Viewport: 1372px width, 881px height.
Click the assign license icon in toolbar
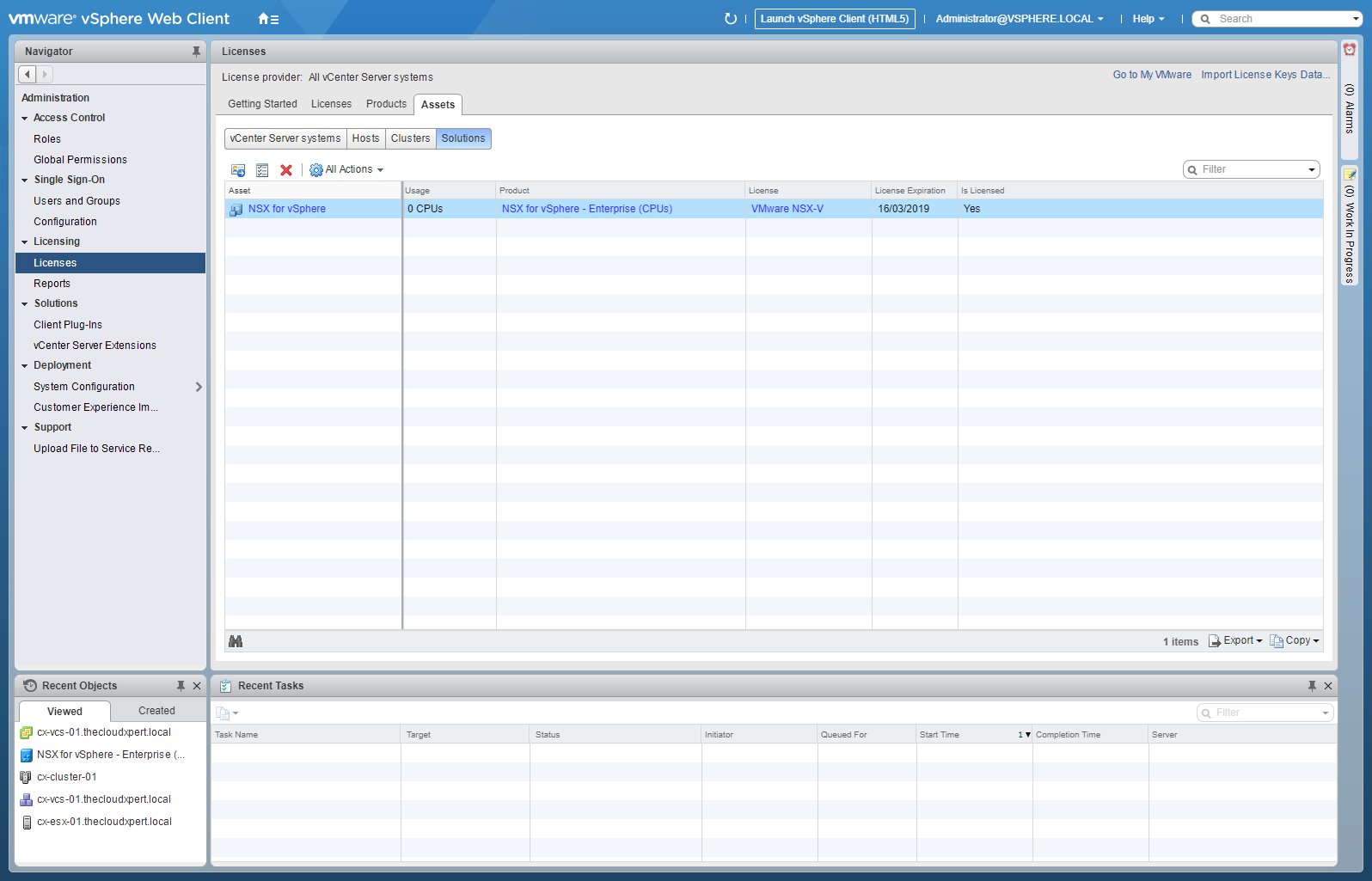pos(238,170)
